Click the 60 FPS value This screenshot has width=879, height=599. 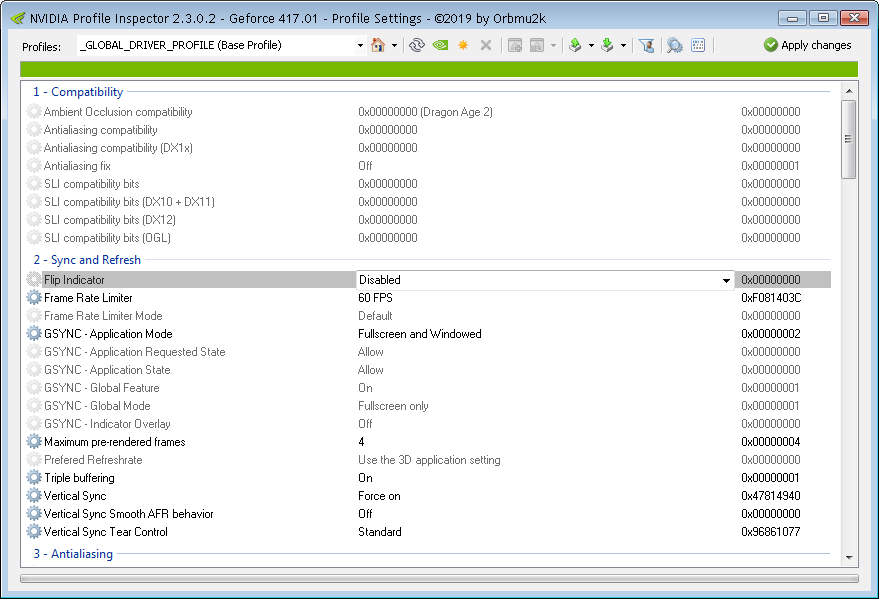(x=375, y=298)
